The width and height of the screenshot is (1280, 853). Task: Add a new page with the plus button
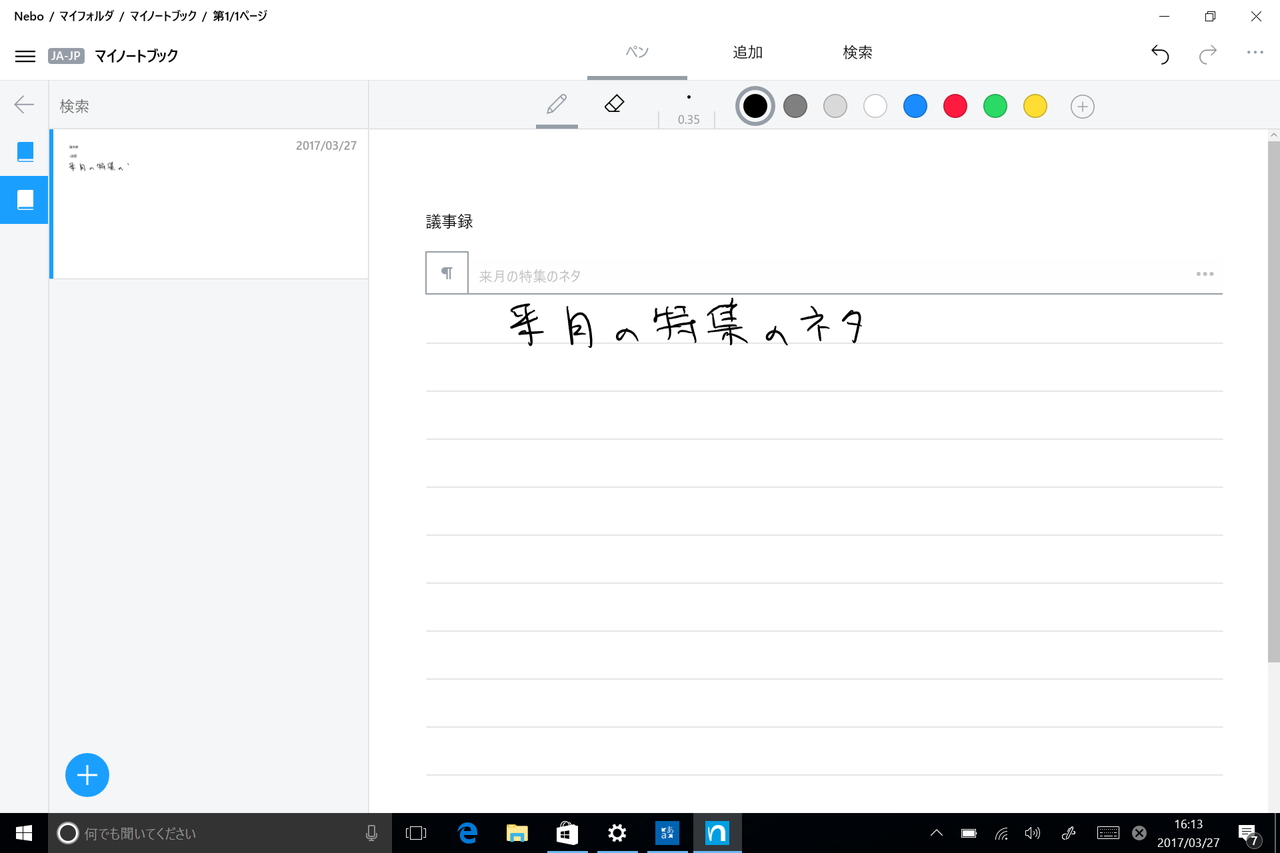(87, 775)
